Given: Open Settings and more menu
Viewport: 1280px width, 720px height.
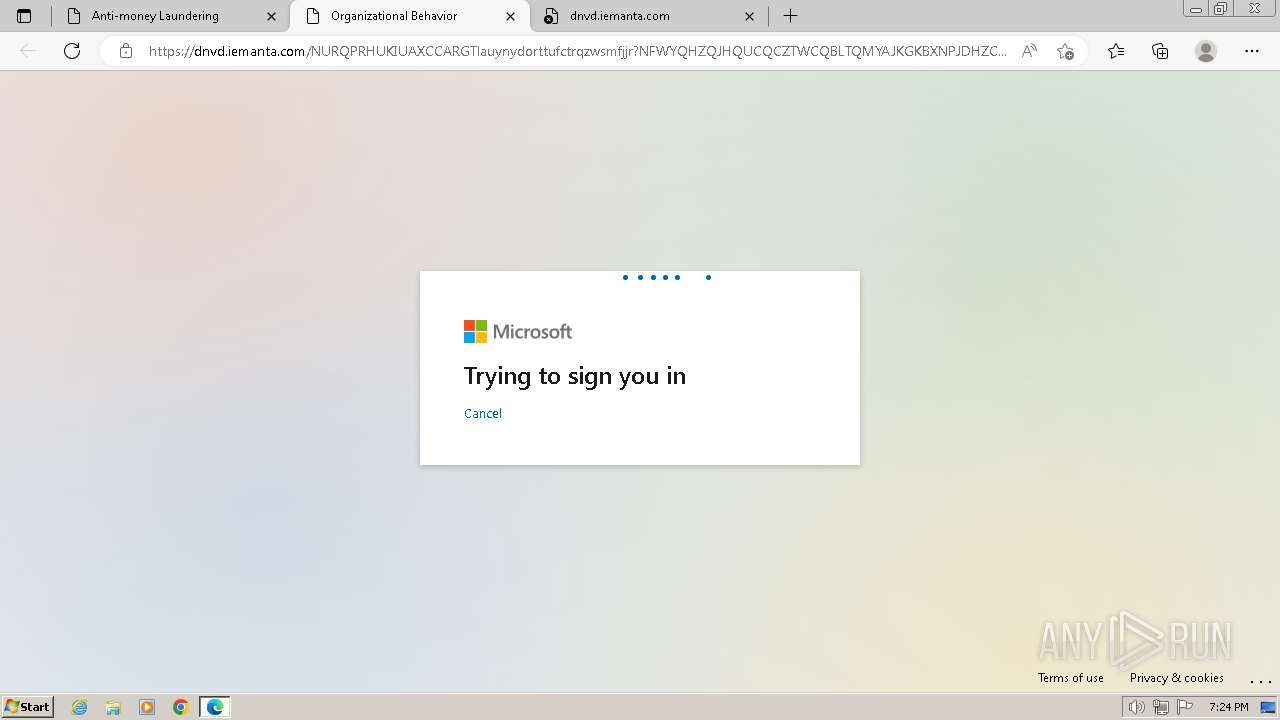Looking at the screenshot, I should point(1252,51).
